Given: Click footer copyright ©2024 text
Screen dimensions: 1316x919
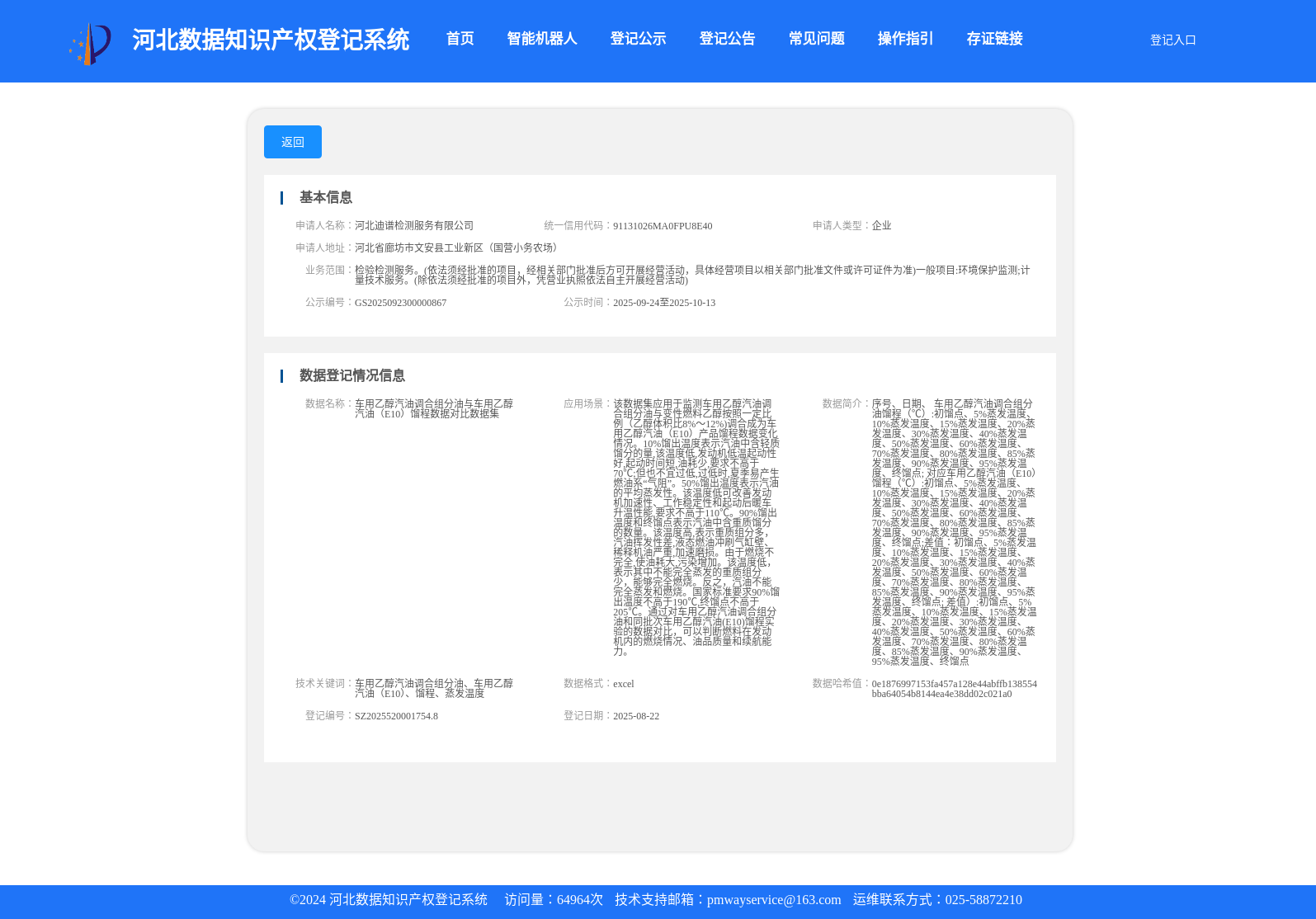Looking at the screenshot, I should coord(389,900).
